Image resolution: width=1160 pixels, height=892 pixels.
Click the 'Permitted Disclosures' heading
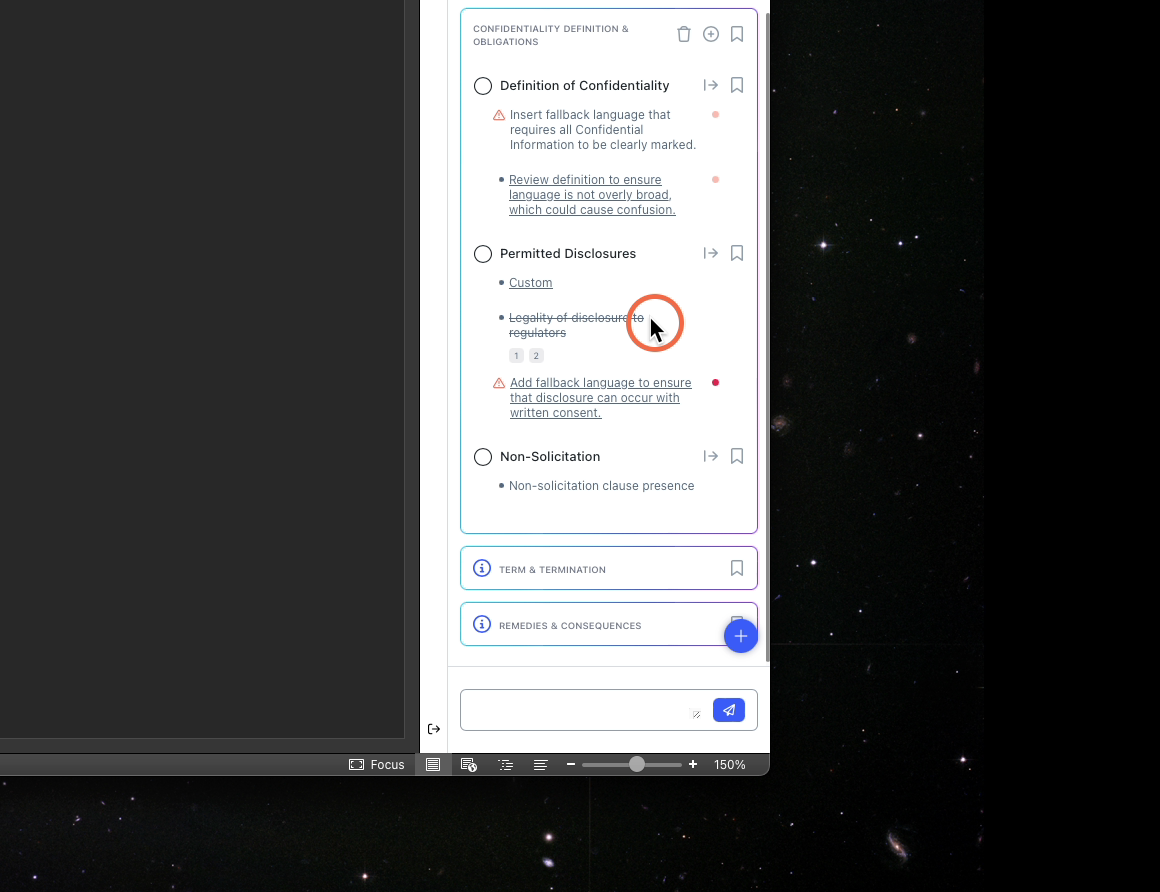click(567, 254)
